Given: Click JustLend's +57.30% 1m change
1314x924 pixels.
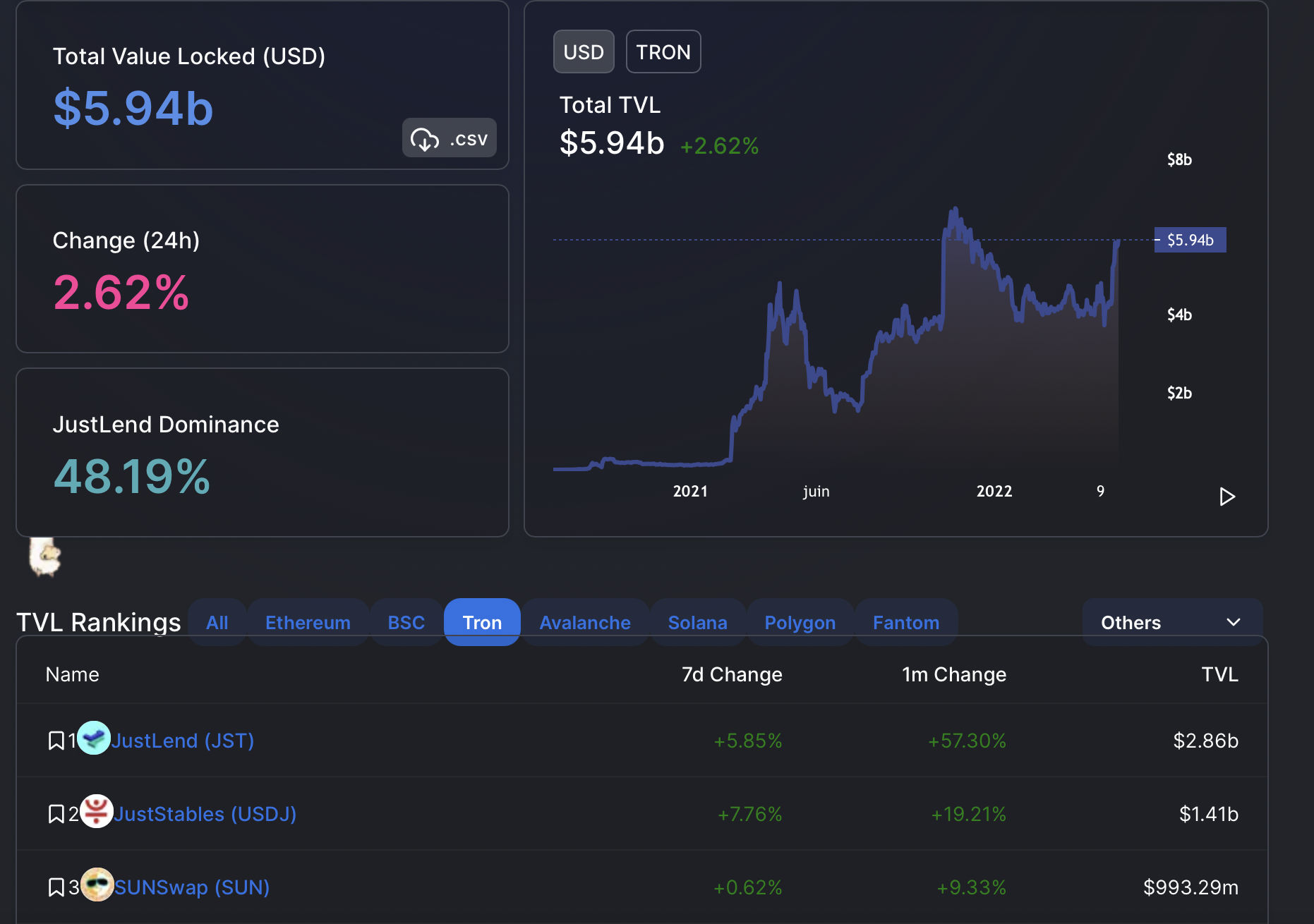Looking at the screenshot, I should click(968, 741).
